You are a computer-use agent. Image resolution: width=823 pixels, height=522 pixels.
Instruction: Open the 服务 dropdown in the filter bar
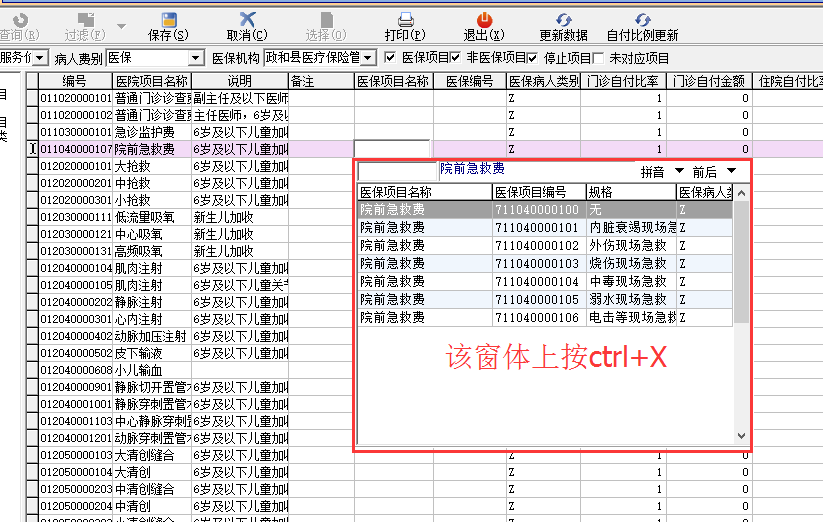point(40,58)
